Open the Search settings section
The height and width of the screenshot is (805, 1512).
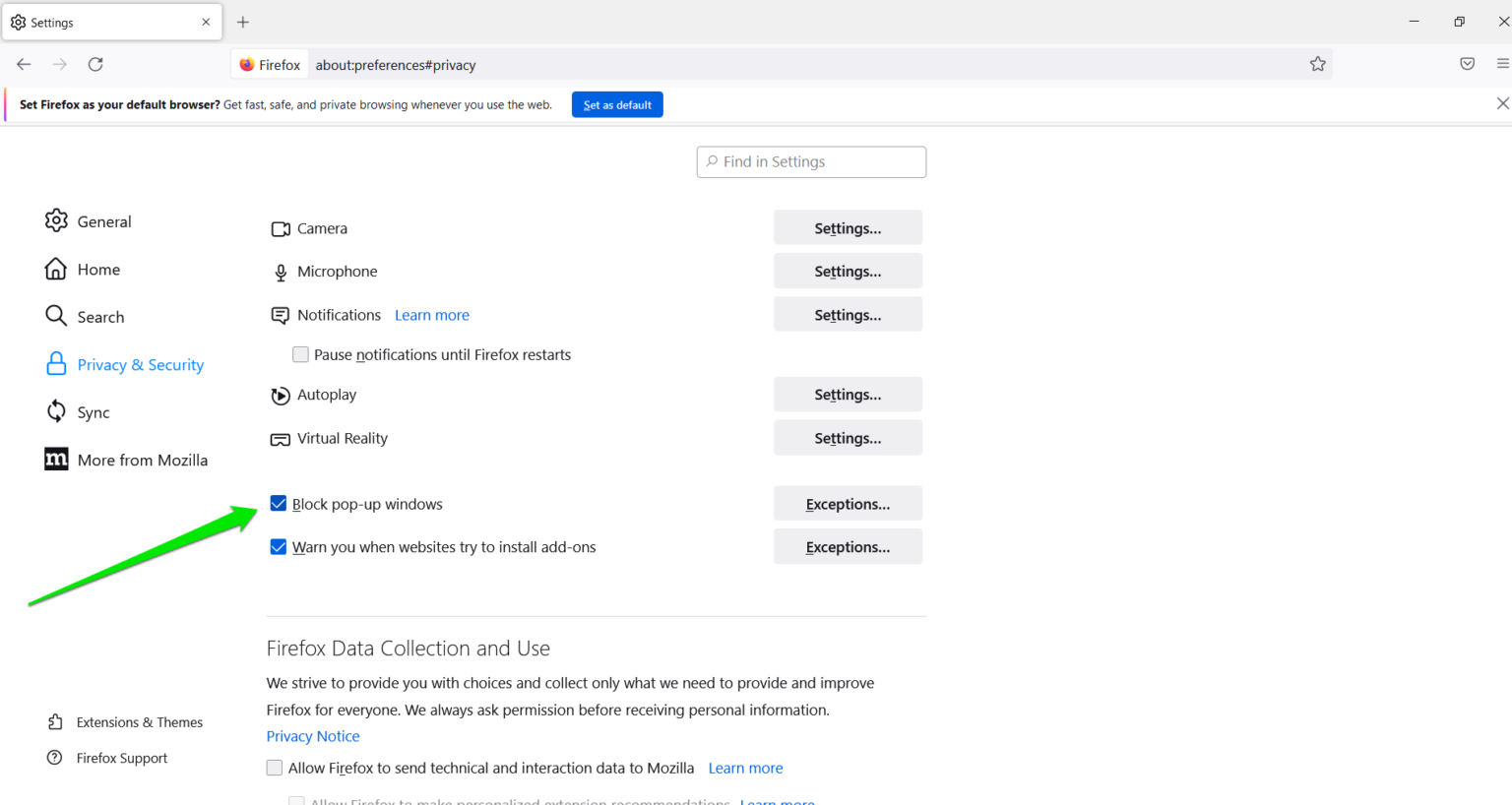(x=101, y=316)
